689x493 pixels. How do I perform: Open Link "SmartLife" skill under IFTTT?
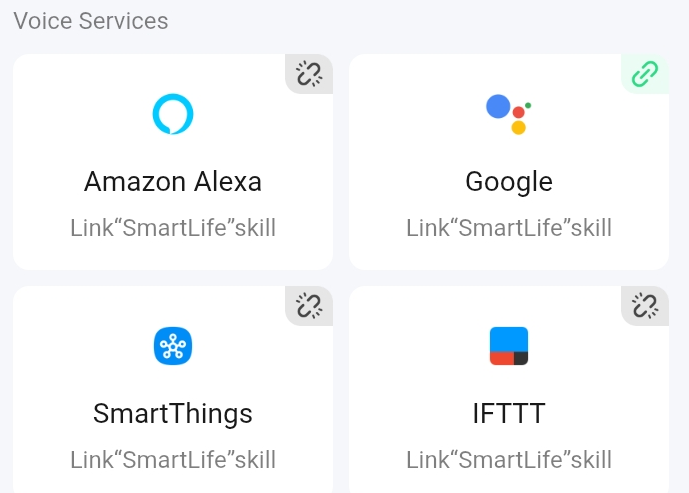tap(509, 460)
